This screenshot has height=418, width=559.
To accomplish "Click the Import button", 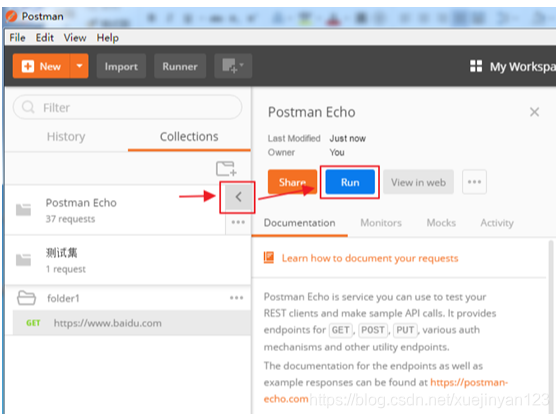I will pyautogui.click(x=121, y=66).
